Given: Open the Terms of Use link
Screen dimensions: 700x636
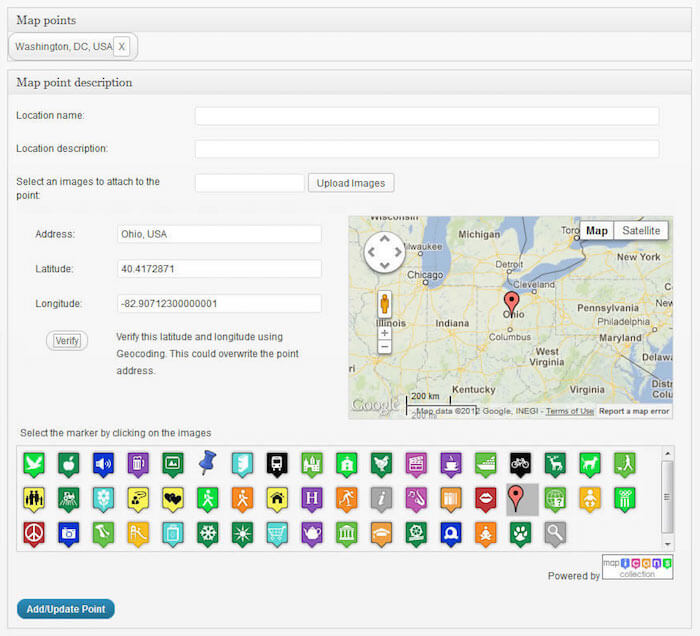Looking at the screenshot, I should pyautogui.click(x=570, y=411).
